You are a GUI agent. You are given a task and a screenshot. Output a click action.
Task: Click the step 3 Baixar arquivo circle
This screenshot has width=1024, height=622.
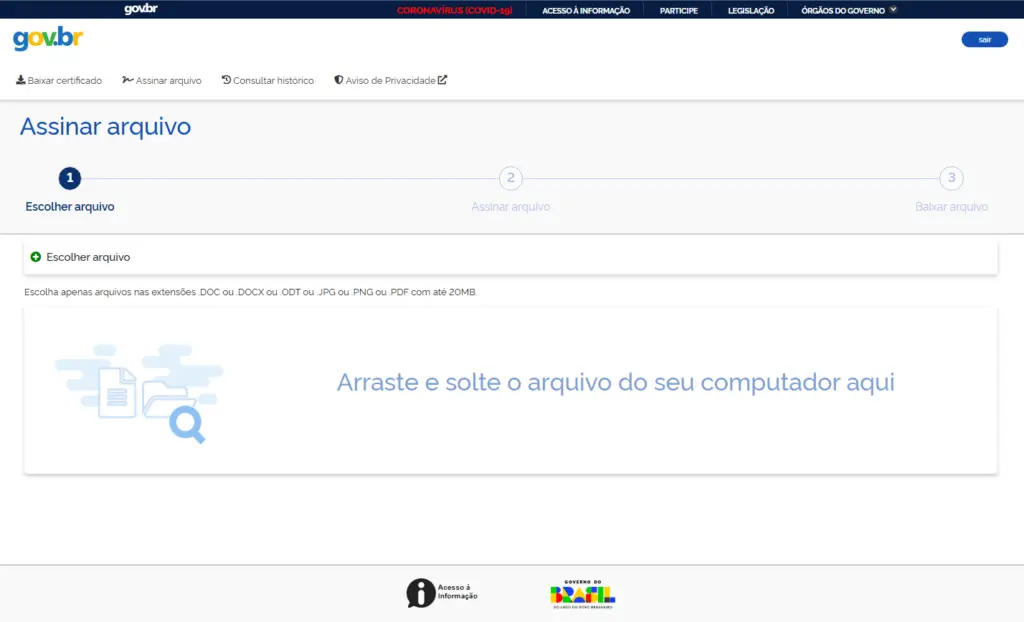[x=951, y=178]
